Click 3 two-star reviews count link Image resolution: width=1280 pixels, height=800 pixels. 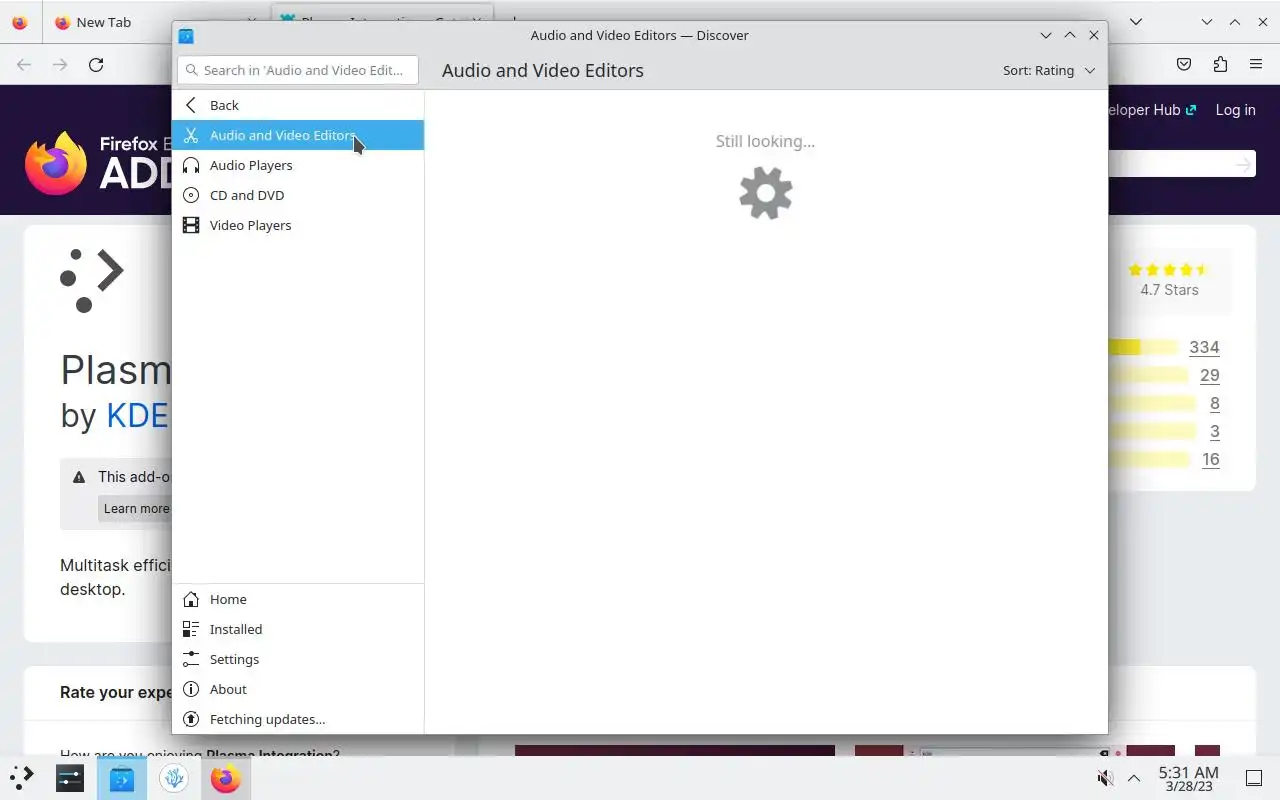point(1215,431)
